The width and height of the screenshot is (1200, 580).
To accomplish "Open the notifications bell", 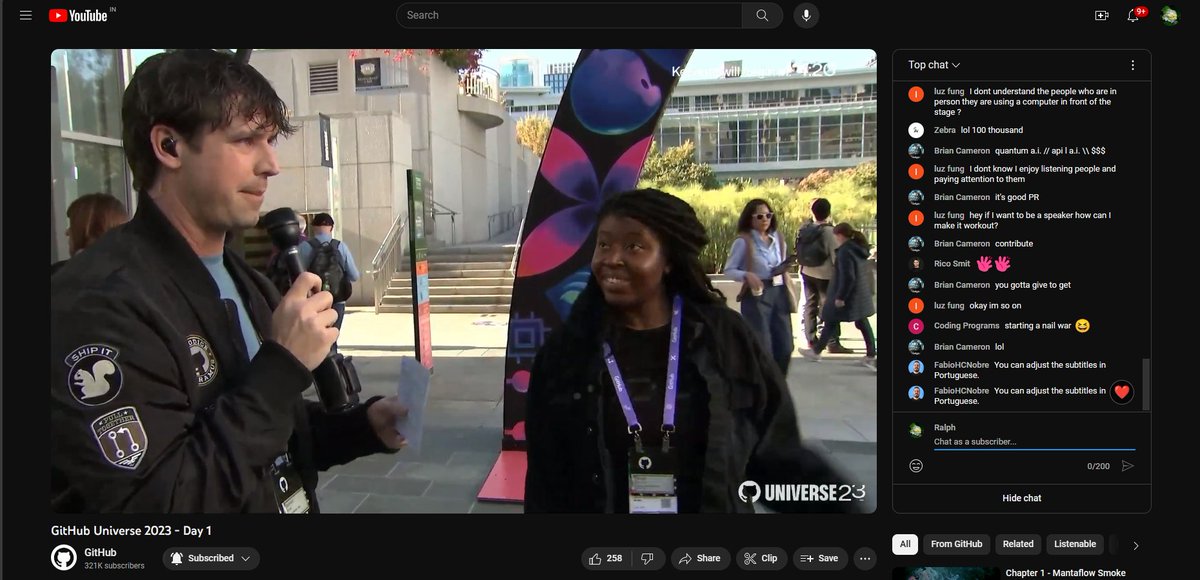I will pos(1134,15).
